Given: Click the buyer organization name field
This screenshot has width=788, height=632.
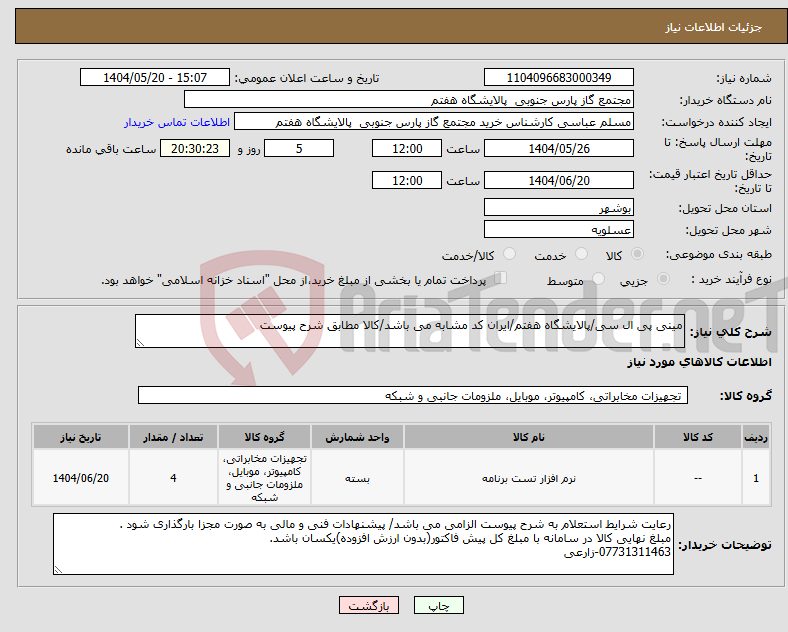Looking at the screenshot, I should 409,99.
